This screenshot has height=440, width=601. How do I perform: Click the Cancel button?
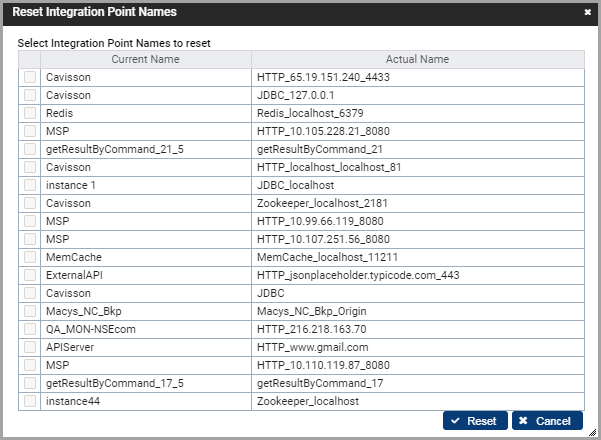(x=547, y=421)
